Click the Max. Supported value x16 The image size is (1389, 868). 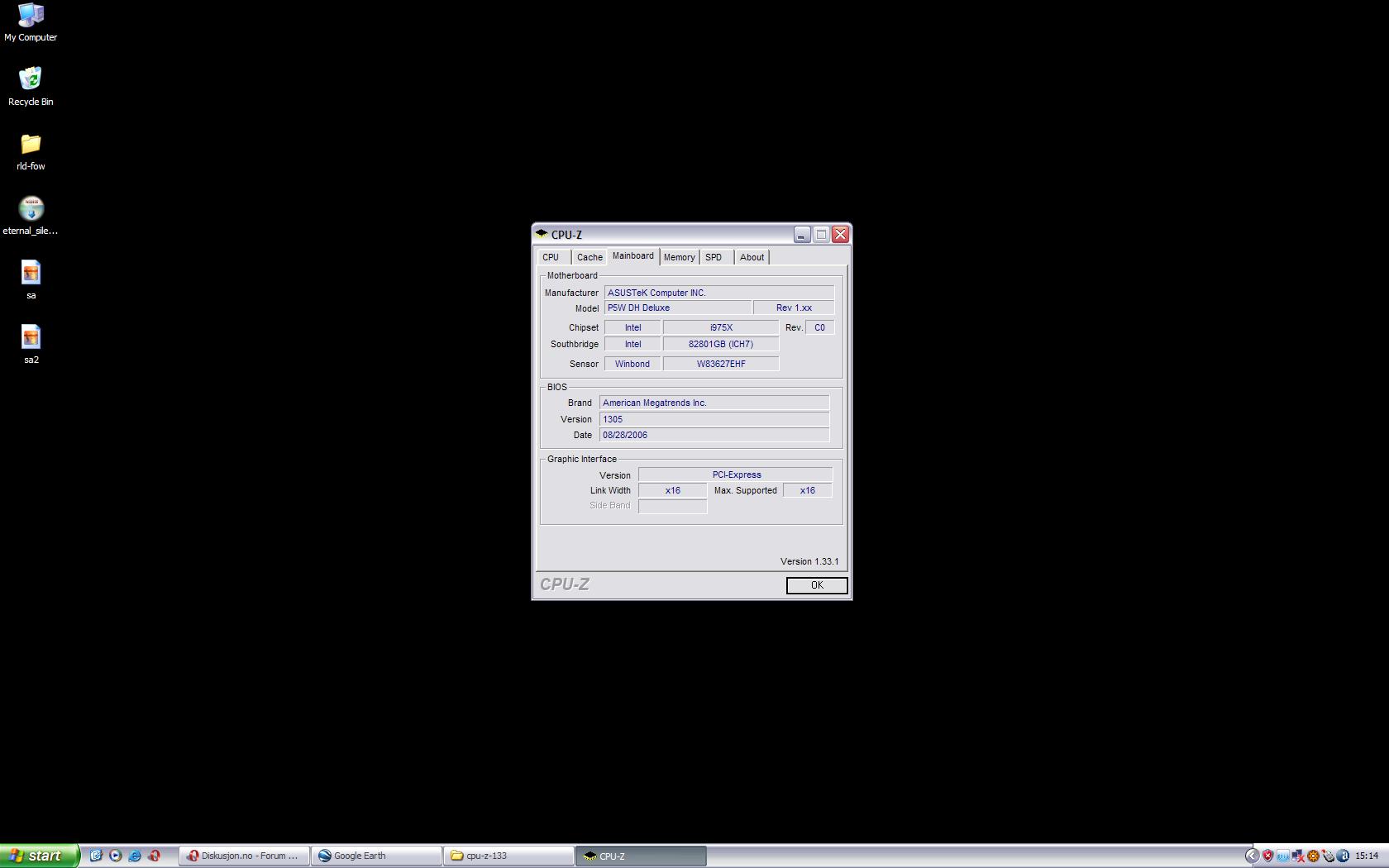(808, 490)
